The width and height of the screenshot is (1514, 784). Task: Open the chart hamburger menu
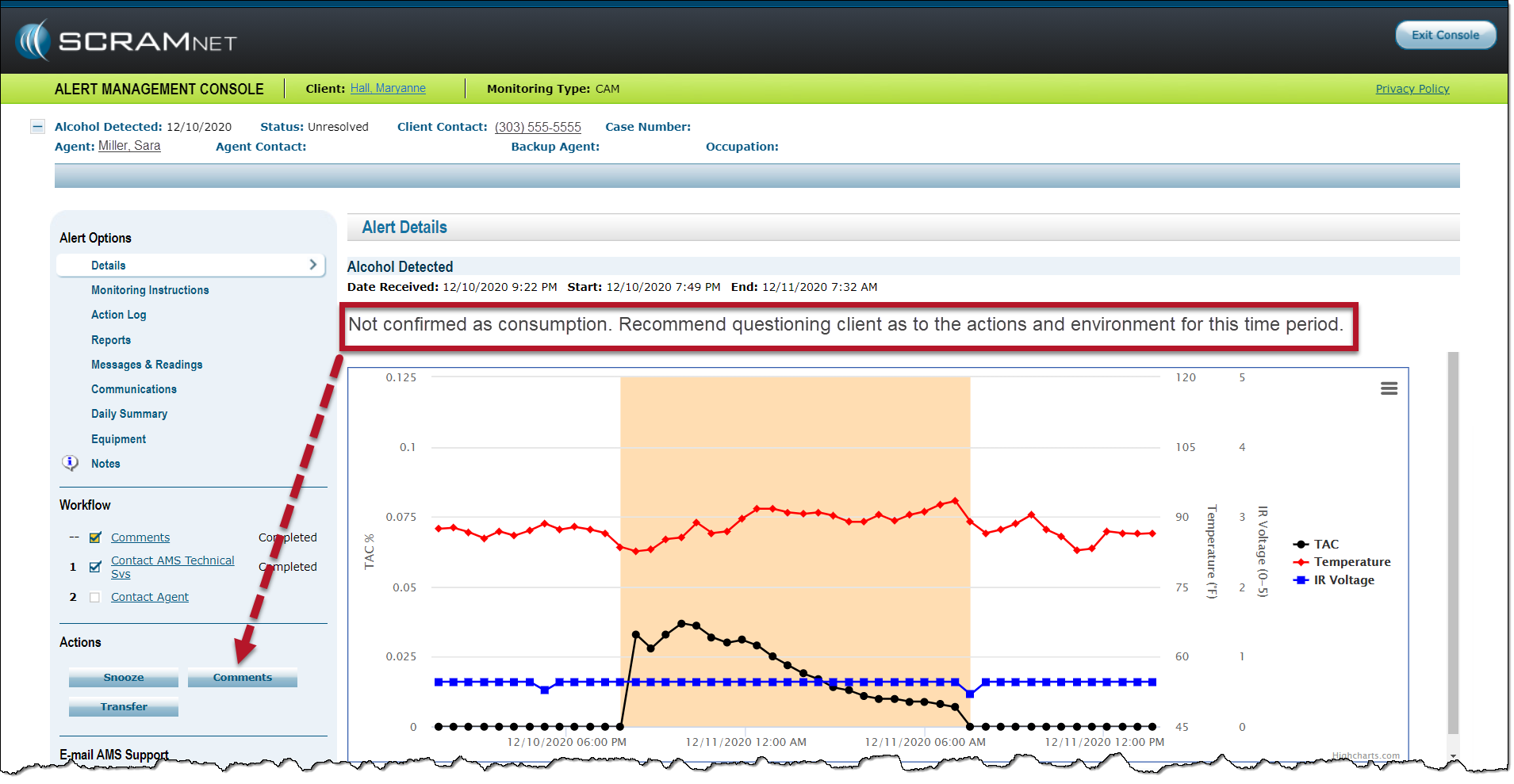tap(1389, 388)
